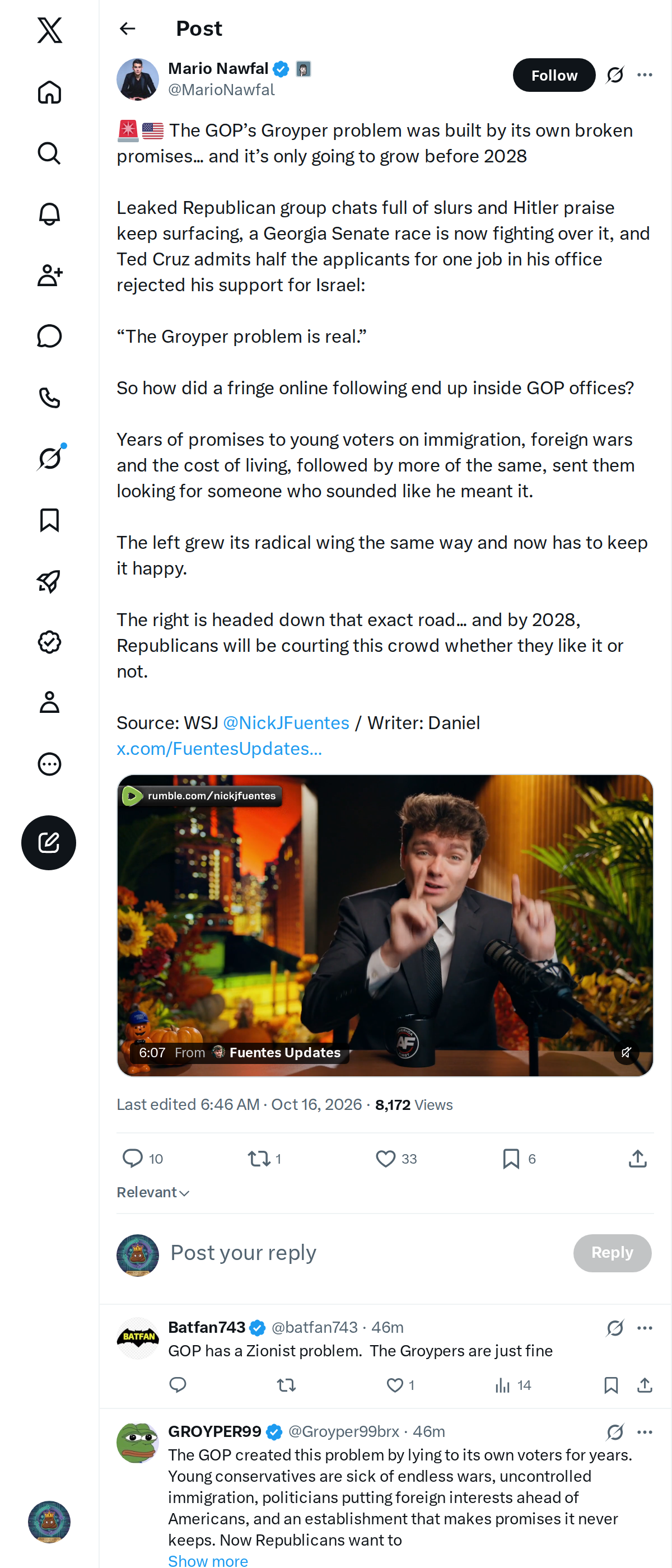This screenshot has width=672, height=1568.
Task: Unmute the Fuentes Updates video
Action: click(626, 1052)
